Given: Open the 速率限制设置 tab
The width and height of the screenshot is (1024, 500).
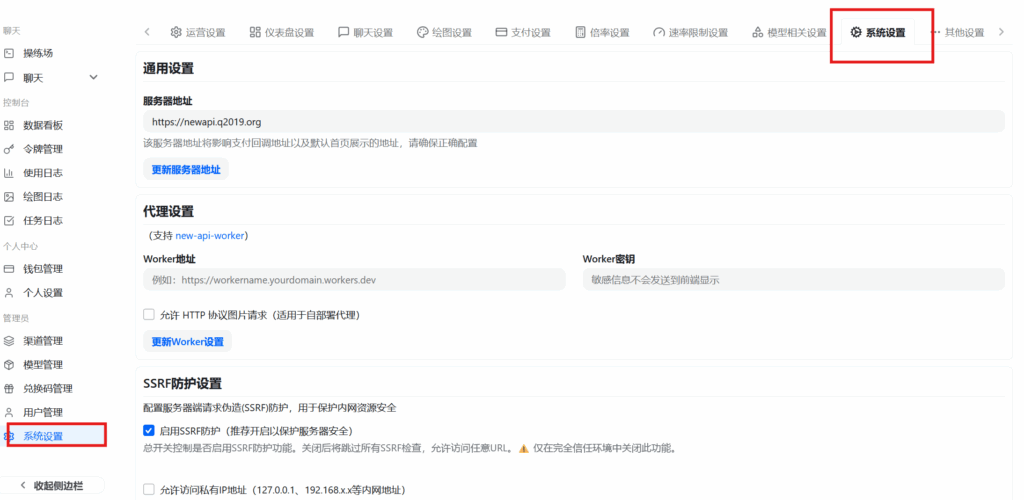Looking at the screenshot, I should click(691, 32).
